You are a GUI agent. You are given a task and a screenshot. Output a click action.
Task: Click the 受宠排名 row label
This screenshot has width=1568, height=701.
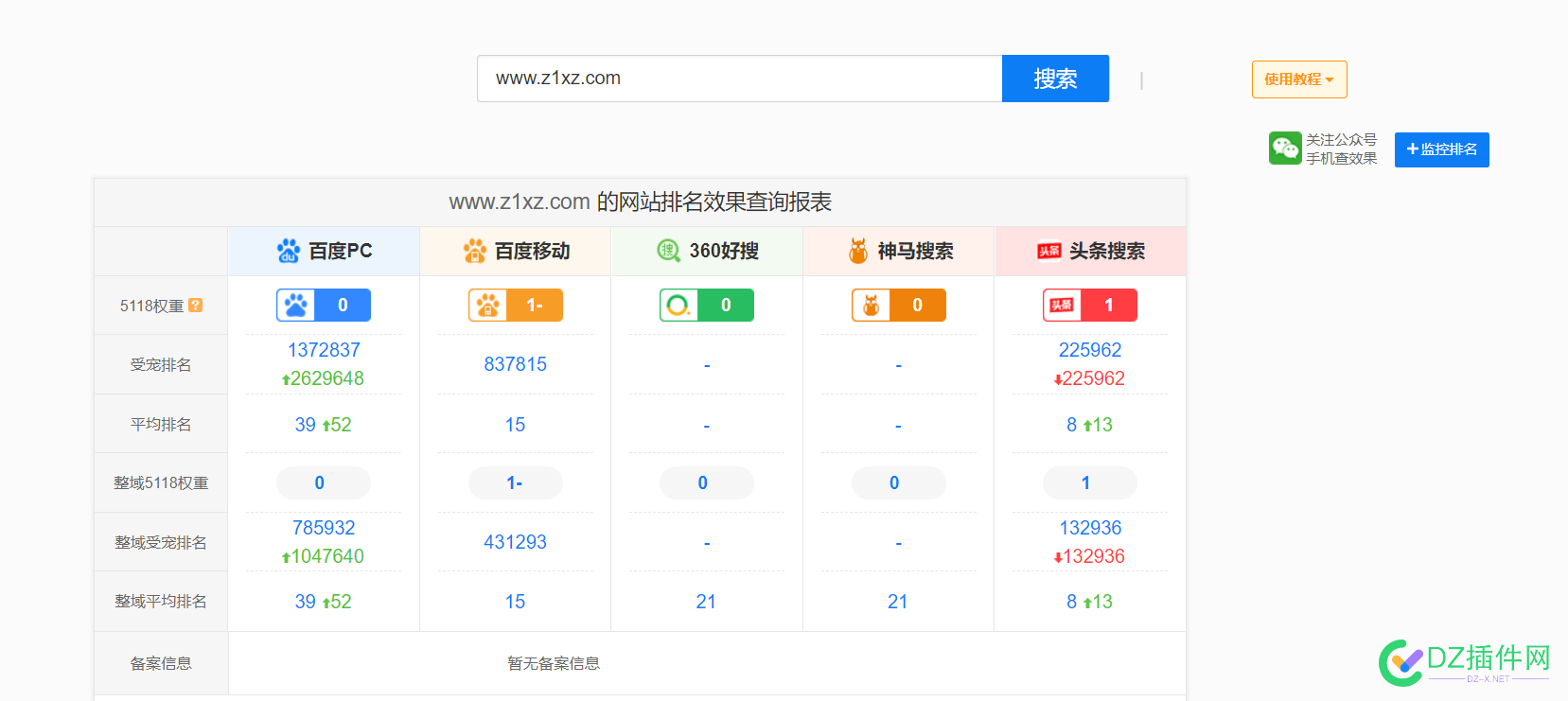(161, 365)
